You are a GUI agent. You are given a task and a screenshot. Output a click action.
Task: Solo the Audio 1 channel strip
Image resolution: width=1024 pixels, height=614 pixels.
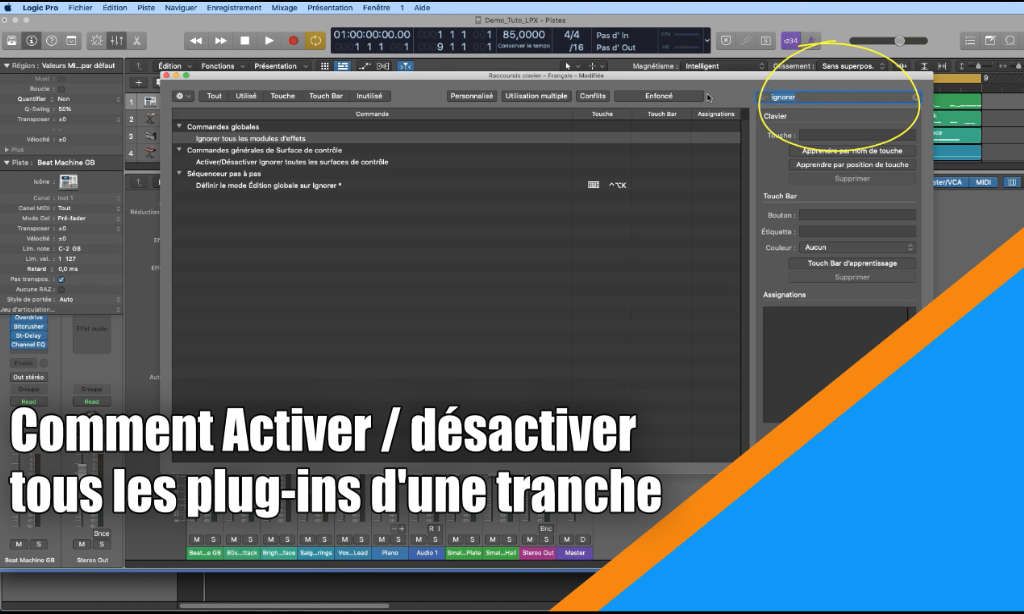click(x=435, y=540)
